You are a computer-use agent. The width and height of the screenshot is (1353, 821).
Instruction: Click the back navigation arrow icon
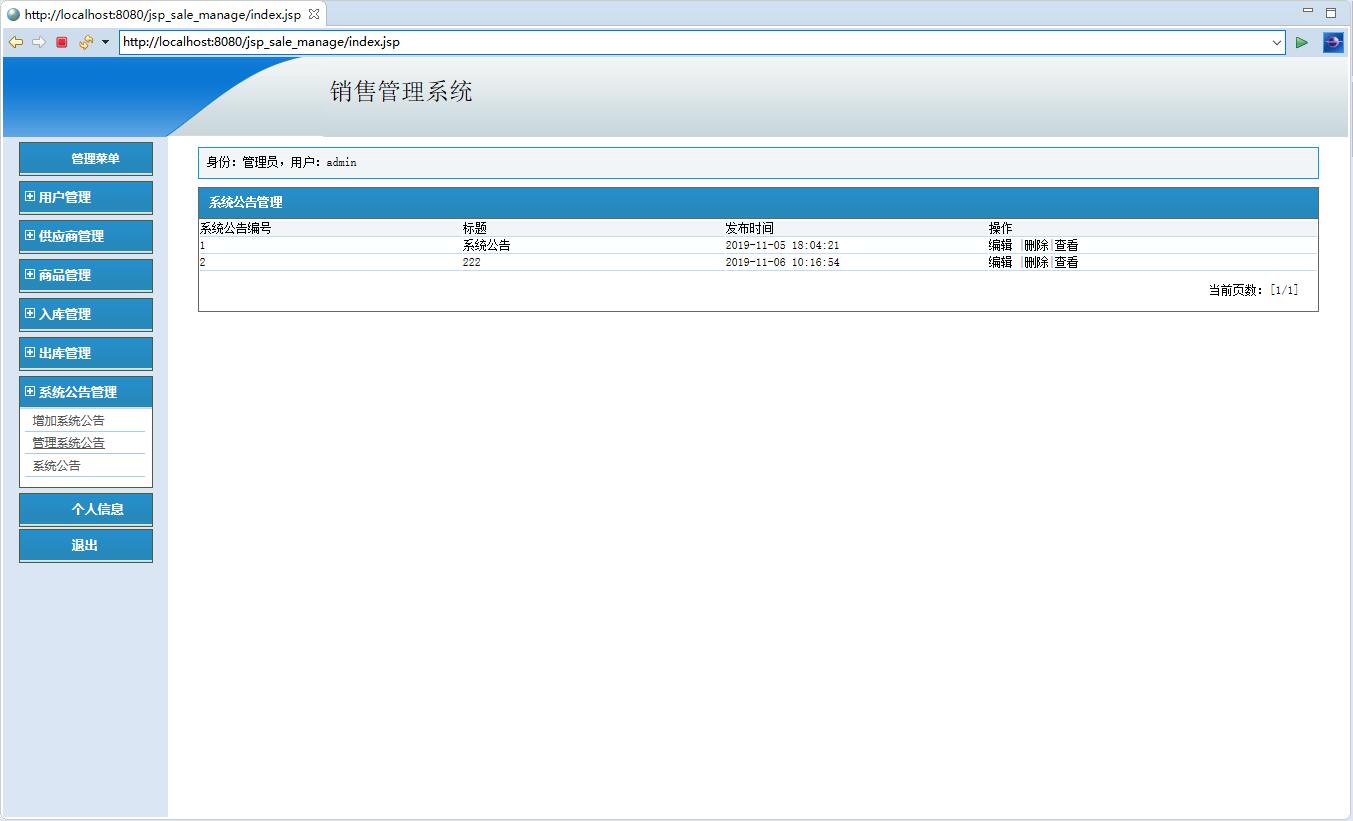pos(15,42)
